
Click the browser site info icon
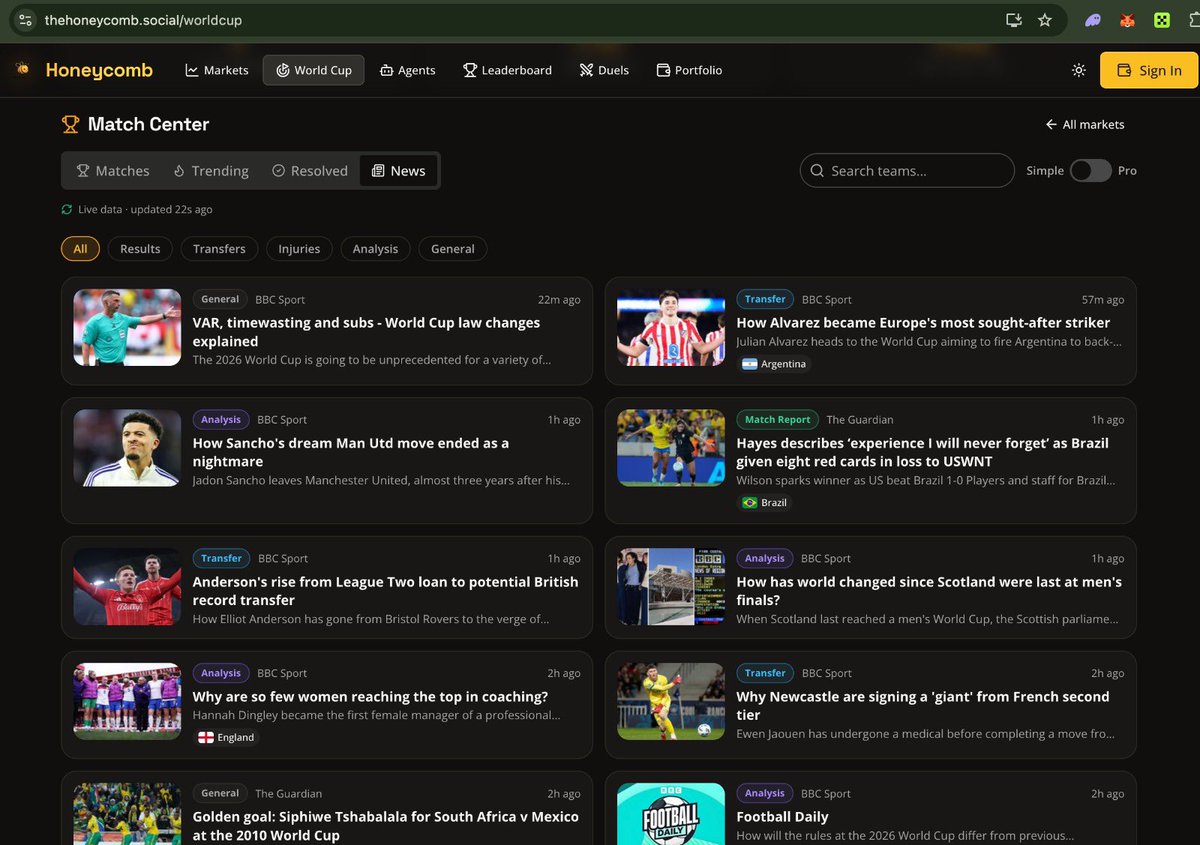point(25,20)
